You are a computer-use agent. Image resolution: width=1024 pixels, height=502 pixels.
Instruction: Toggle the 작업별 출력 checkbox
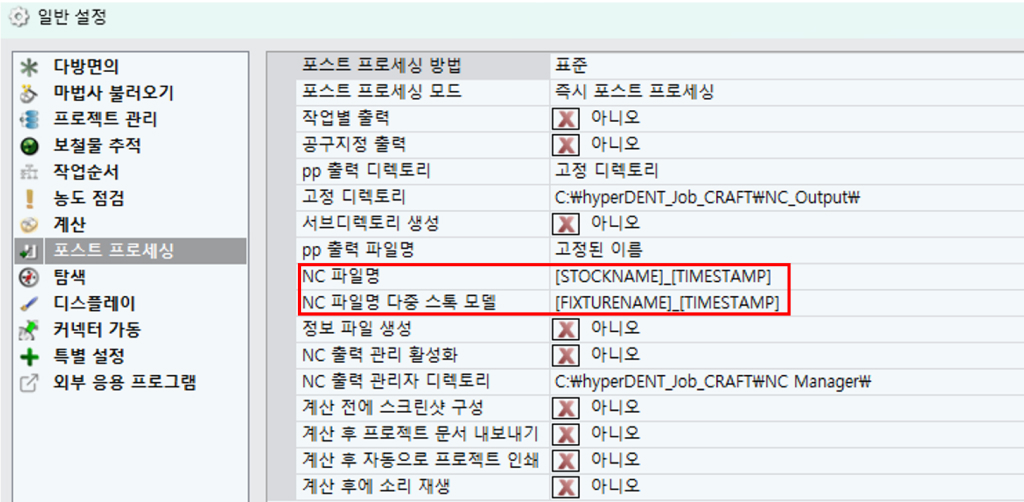click(567, 118)
